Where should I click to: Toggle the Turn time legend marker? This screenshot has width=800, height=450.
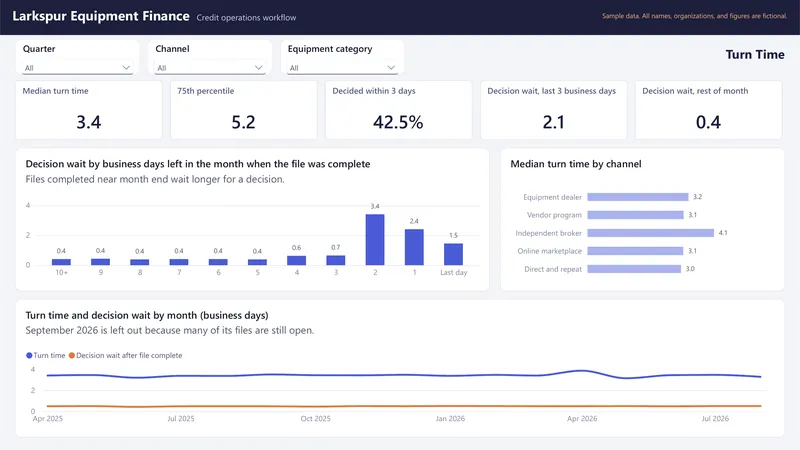point(29,356)
